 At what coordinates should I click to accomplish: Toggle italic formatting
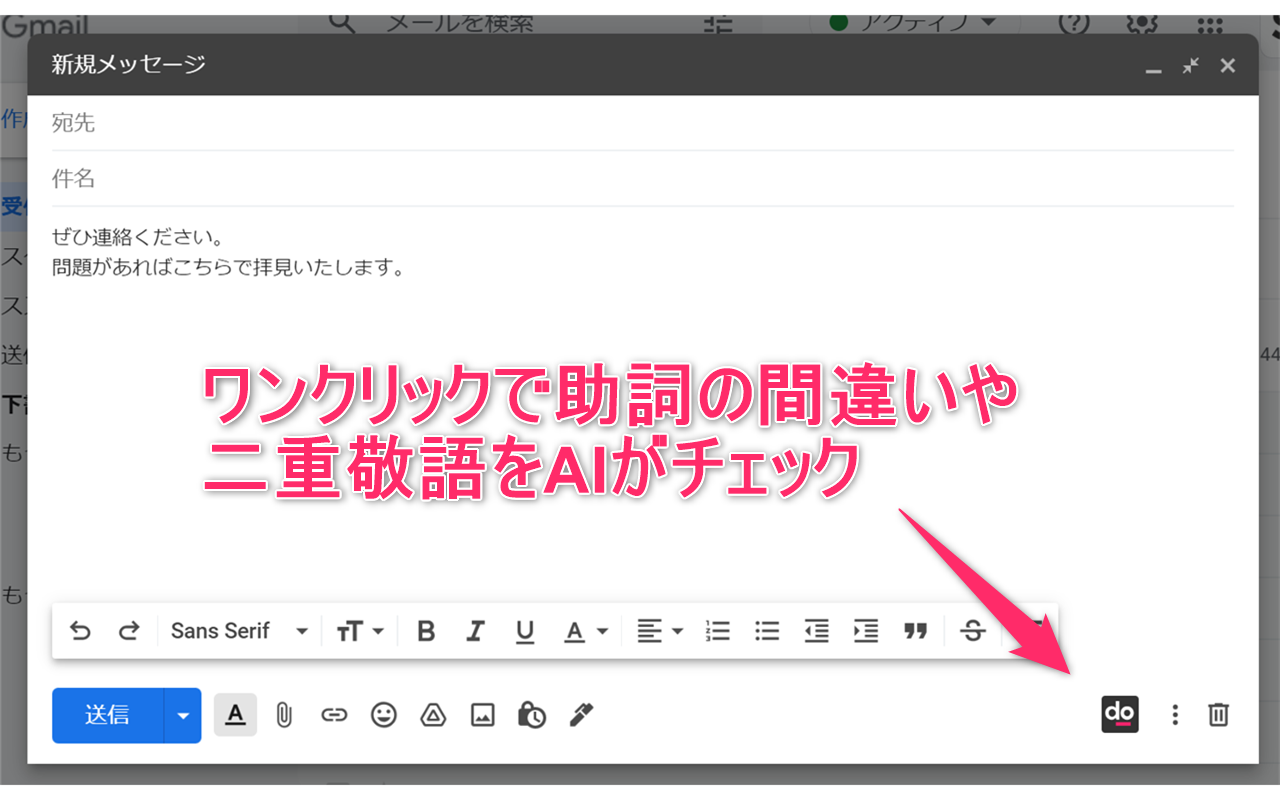pyautogui.click(x=475, y=631)
